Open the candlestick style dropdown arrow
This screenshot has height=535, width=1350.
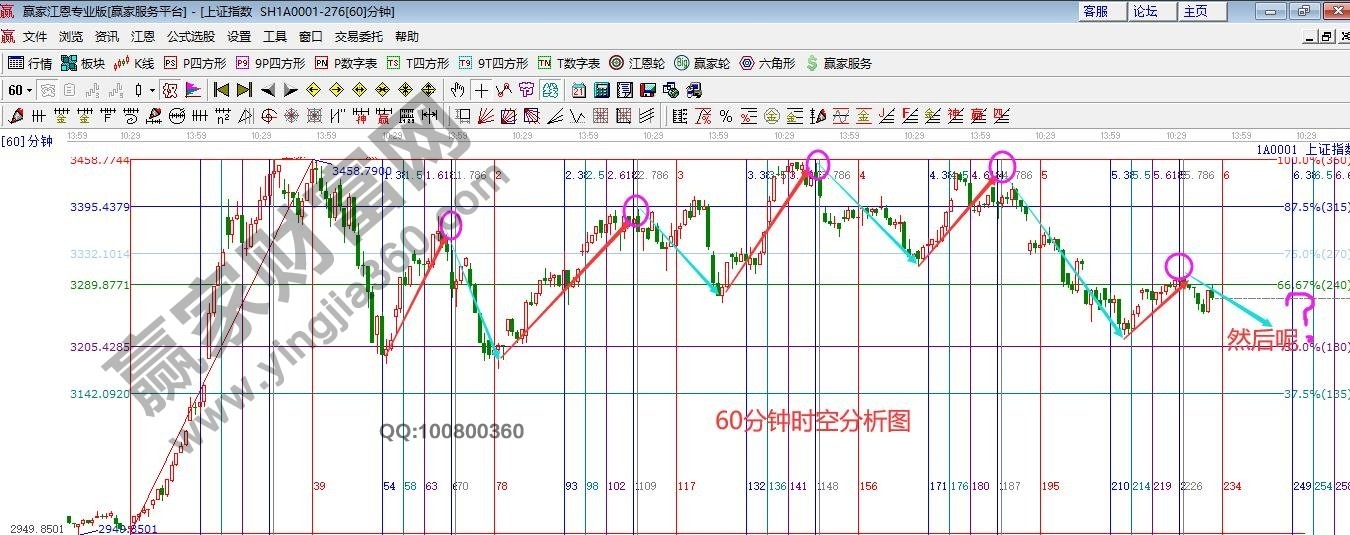(x=152, y=90)
